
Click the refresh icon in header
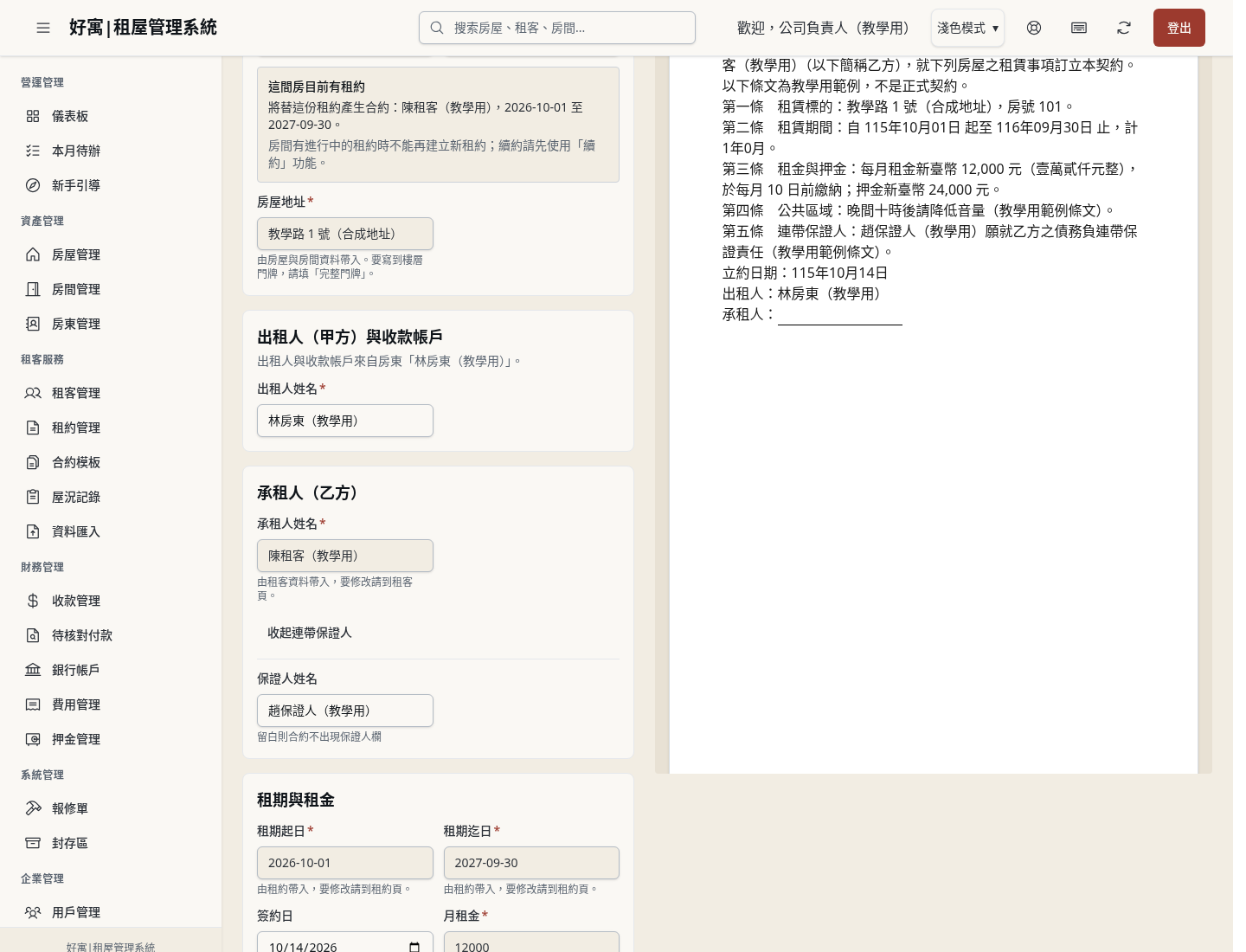coord(1124,28)
